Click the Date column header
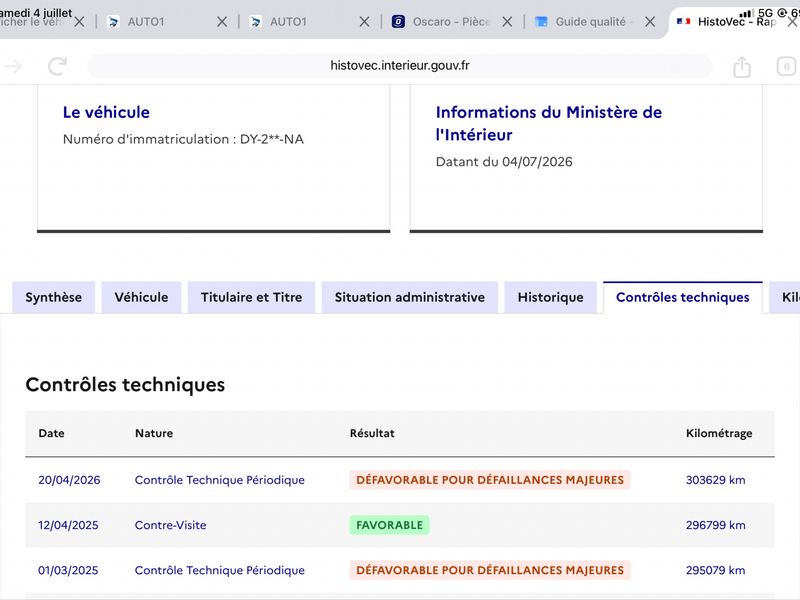This screenshot has width=800, height=600. pos(52,433)
